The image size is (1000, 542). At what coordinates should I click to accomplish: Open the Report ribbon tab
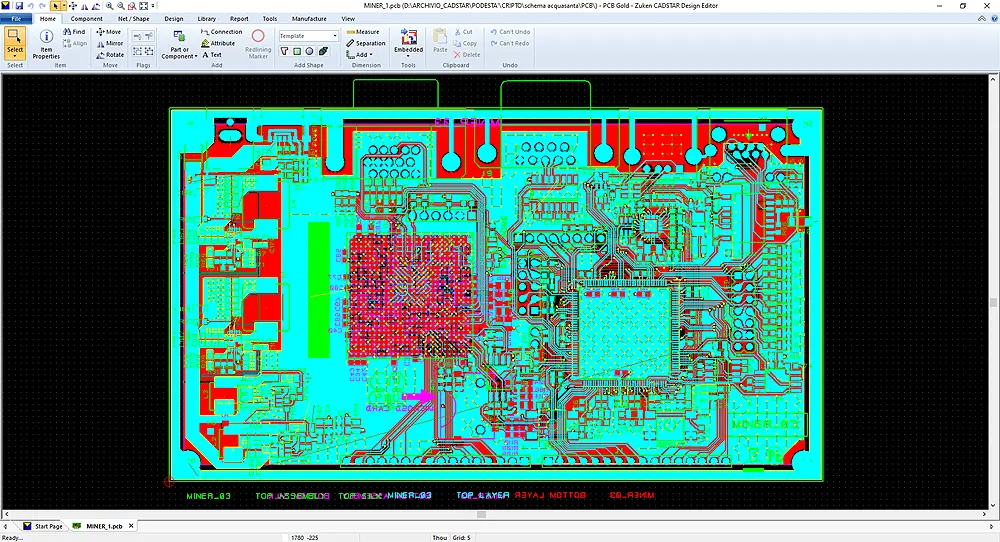tap(239, 18)
